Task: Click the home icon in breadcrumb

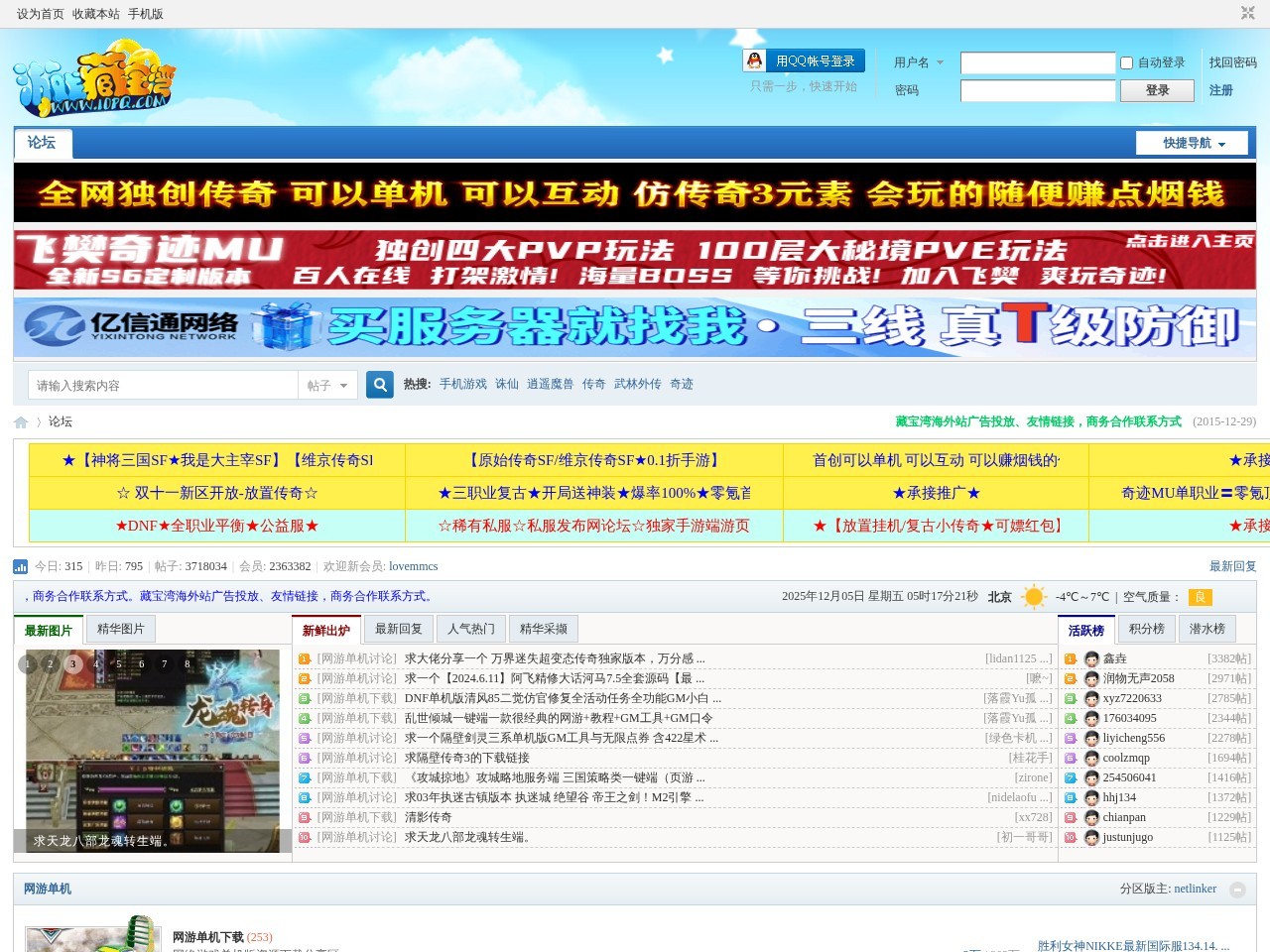Action: 21,422
